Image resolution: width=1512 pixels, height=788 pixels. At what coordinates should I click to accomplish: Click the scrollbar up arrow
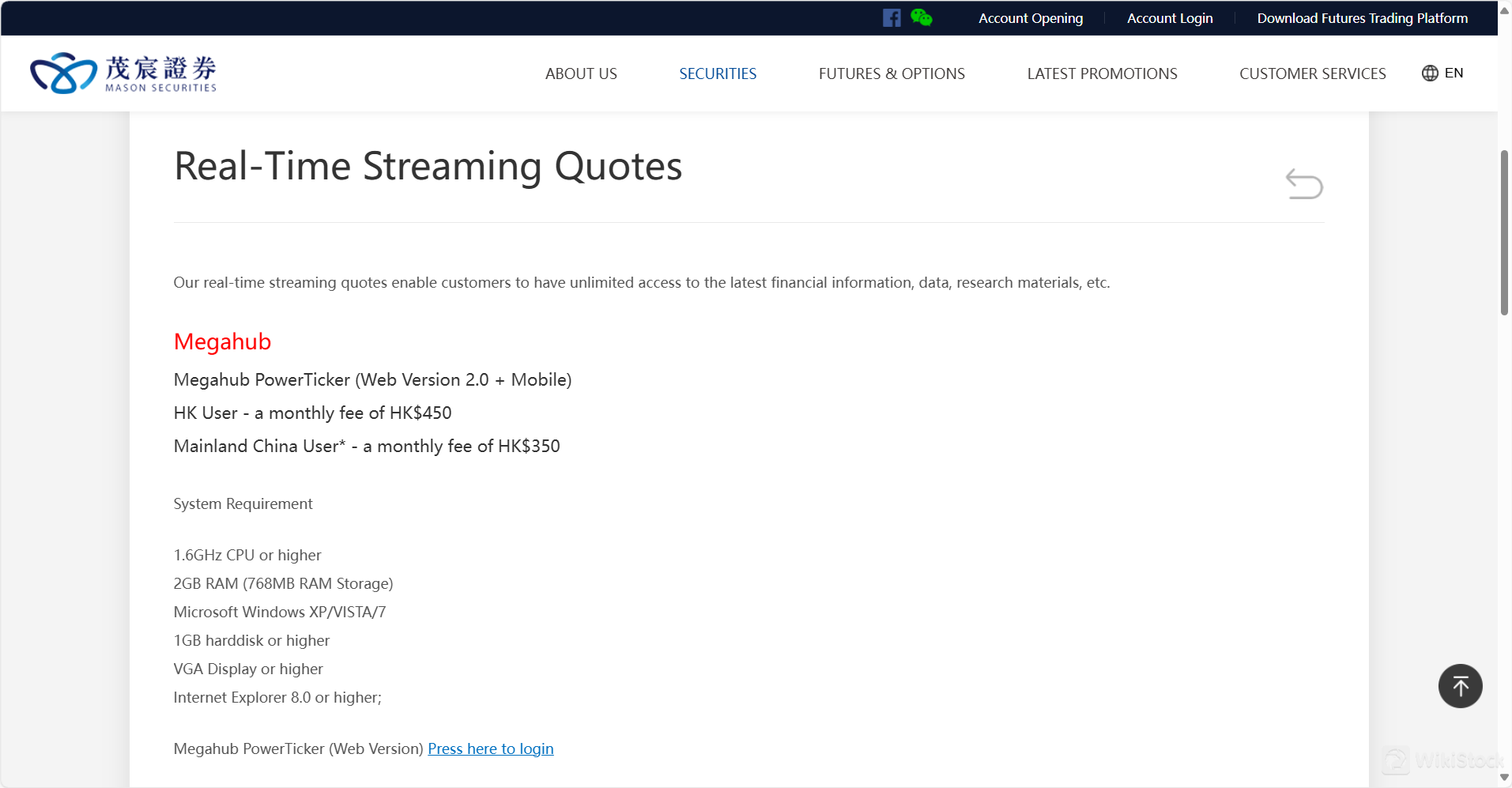[1504, 11]
